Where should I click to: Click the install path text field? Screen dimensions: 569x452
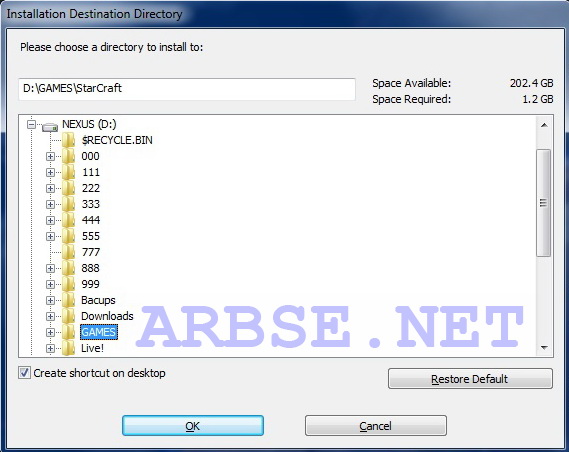(x=187, y=89)
